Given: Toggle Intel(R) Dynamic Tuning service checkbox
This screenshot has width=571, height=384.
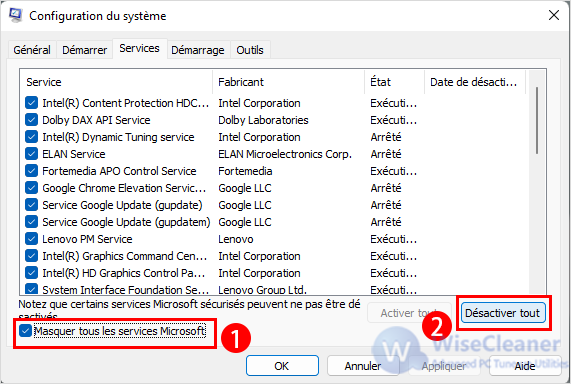Looking at the screenshot, I should [31, 137].
